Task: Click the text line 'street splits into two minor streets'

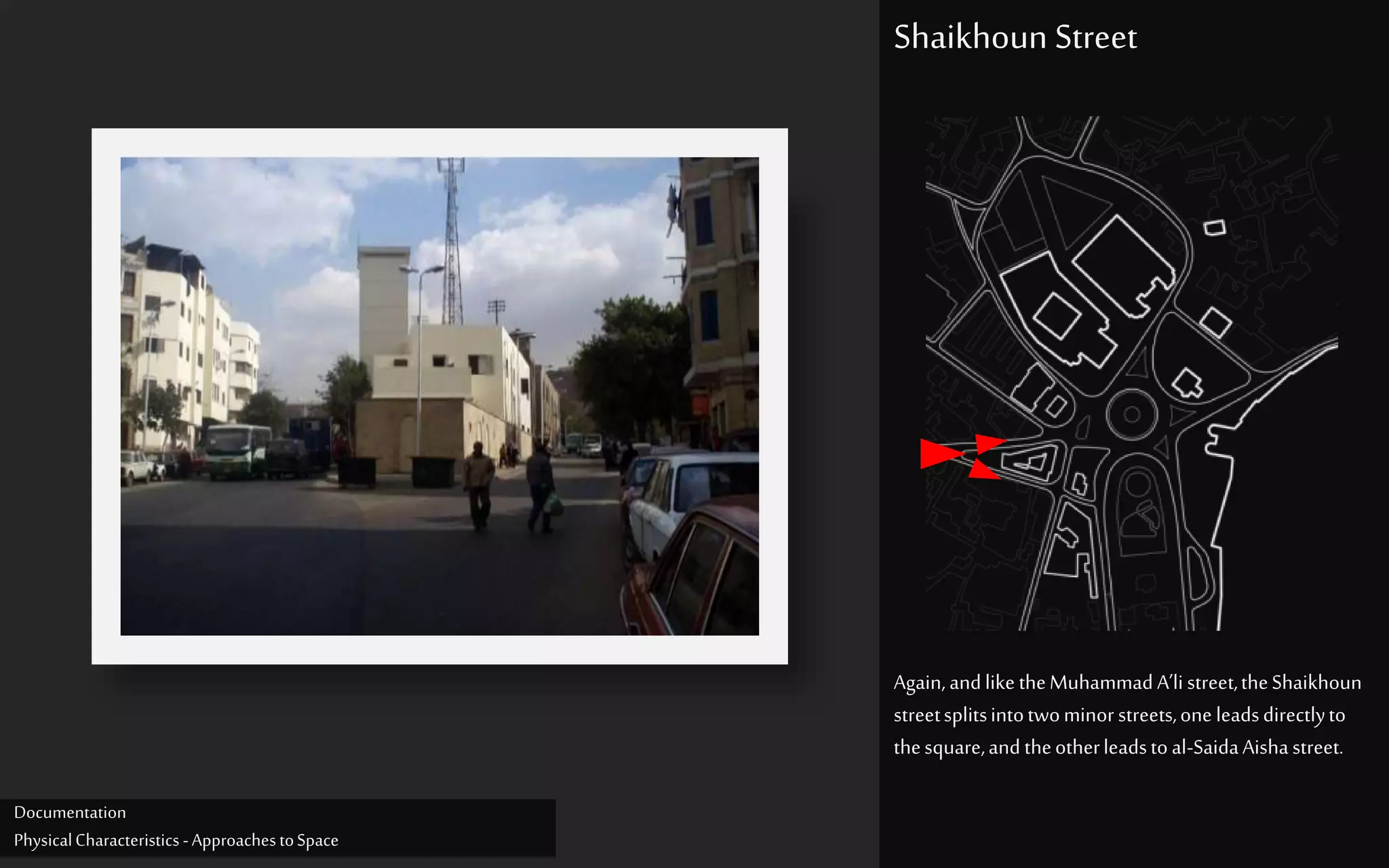Action: coord(1119,715)
